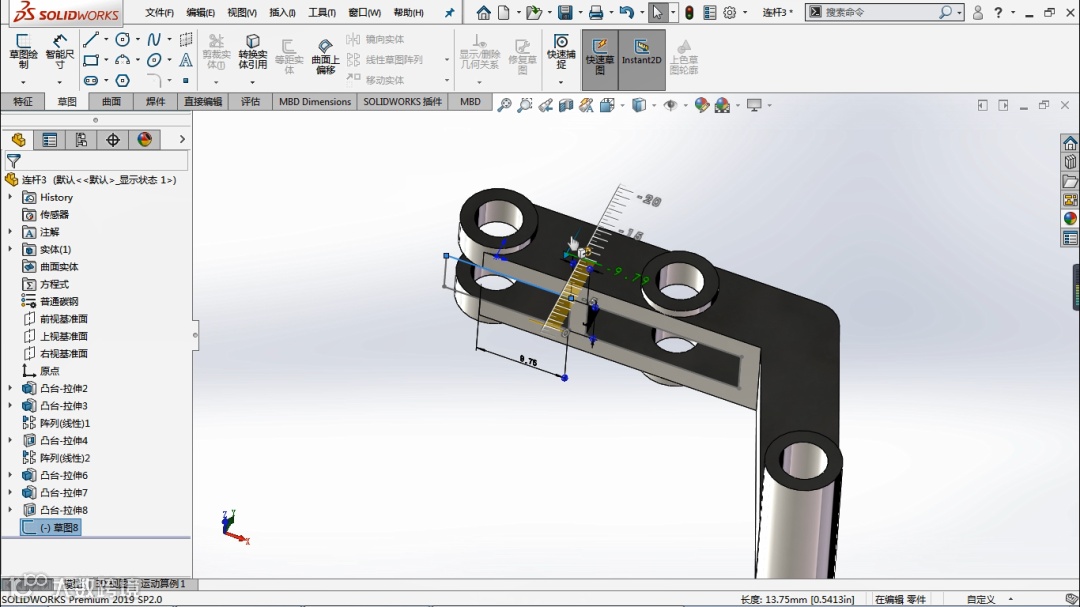Open the 文件(F) menu
1080x607 pixels.
pyautogui.click(x=159, y=12)
